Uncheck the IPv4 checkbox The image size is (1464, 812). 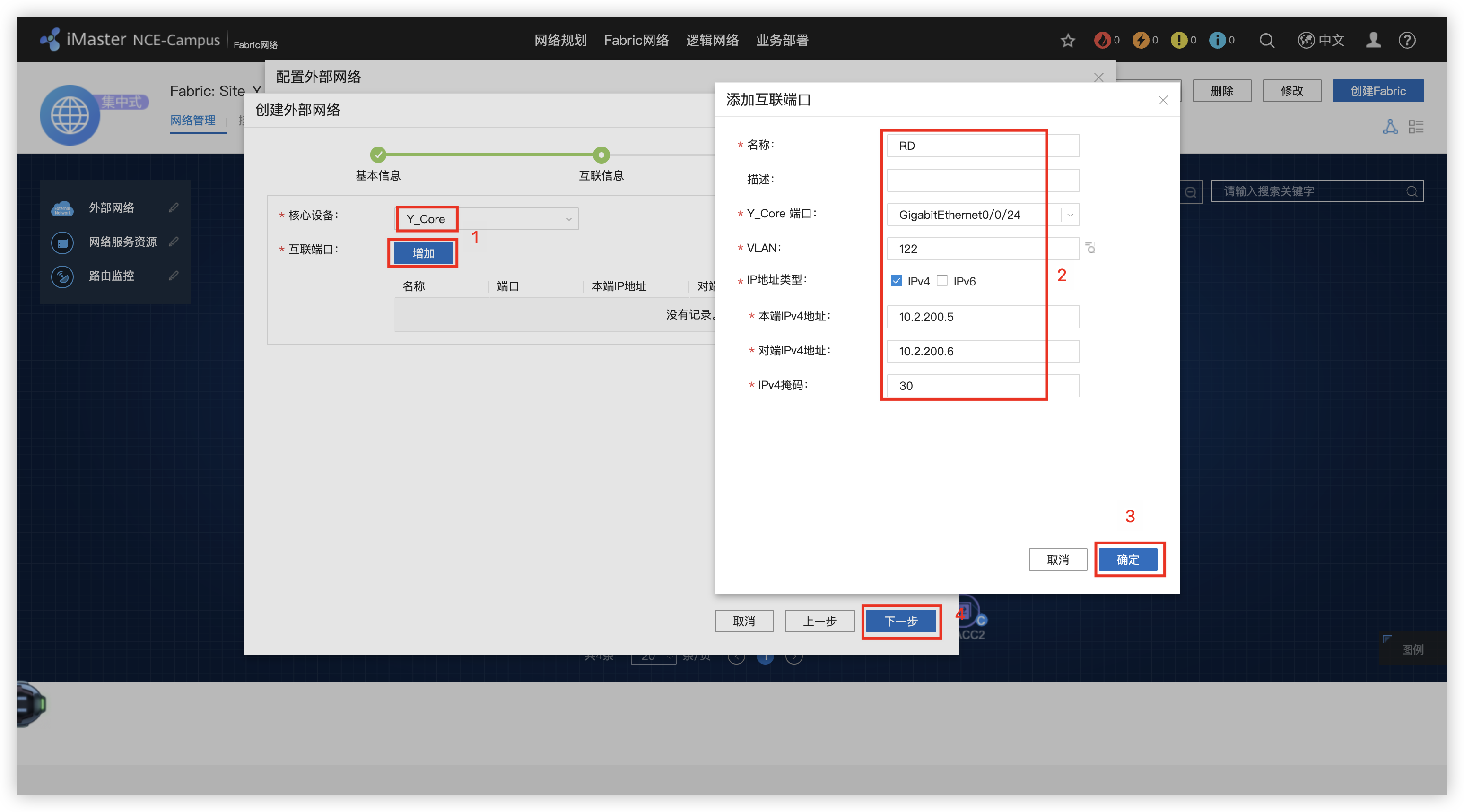(896, 281)
